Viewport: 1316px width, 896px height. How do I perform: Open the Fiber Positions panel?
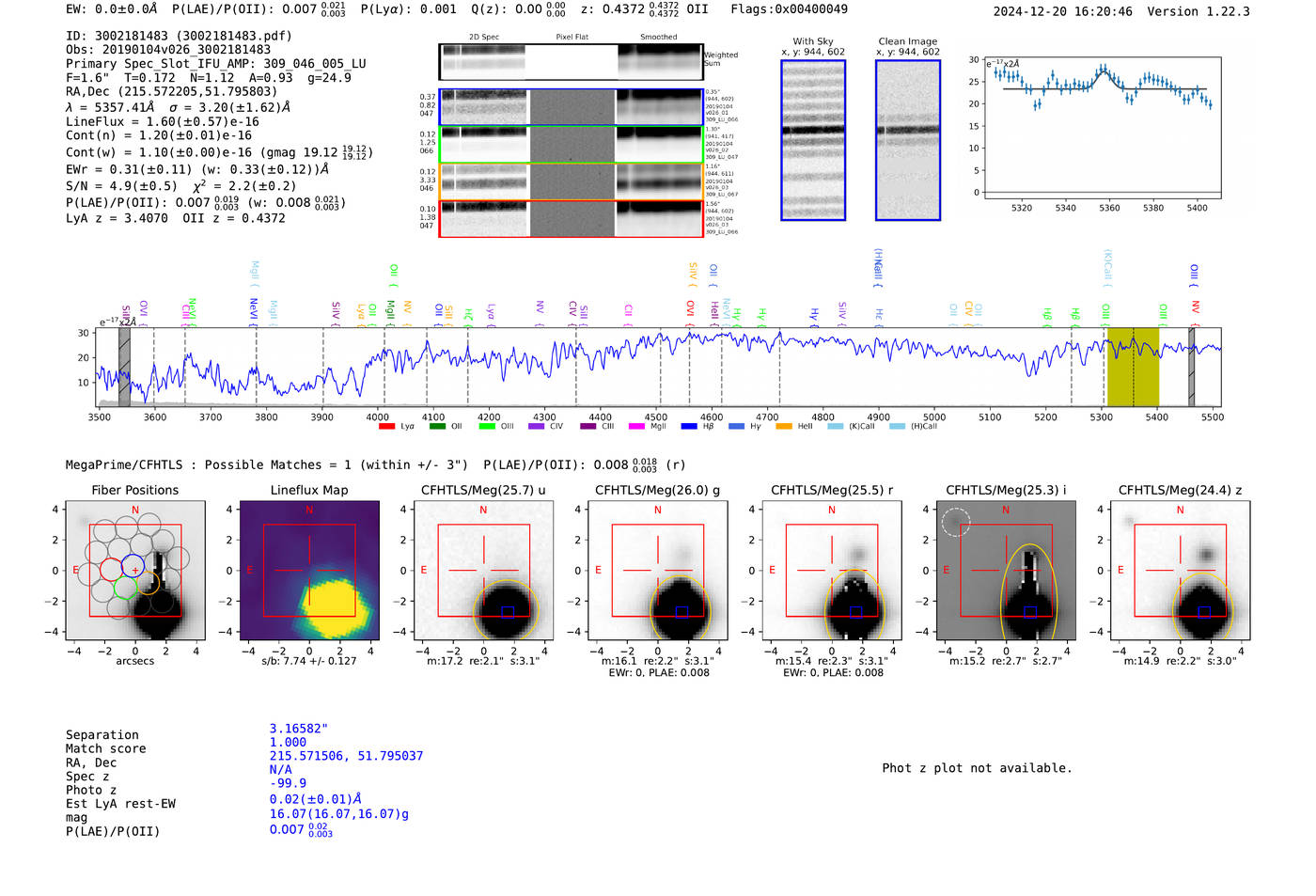(x=134, y=571)
